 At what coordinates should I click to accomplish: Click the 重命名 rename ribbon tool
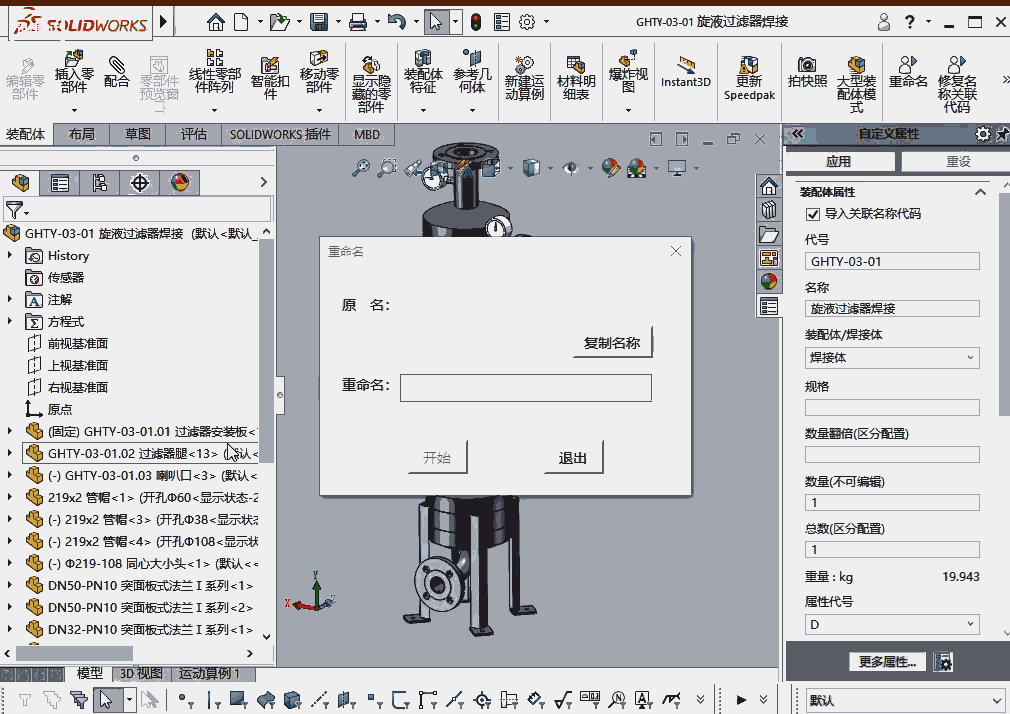pos(908,72)
